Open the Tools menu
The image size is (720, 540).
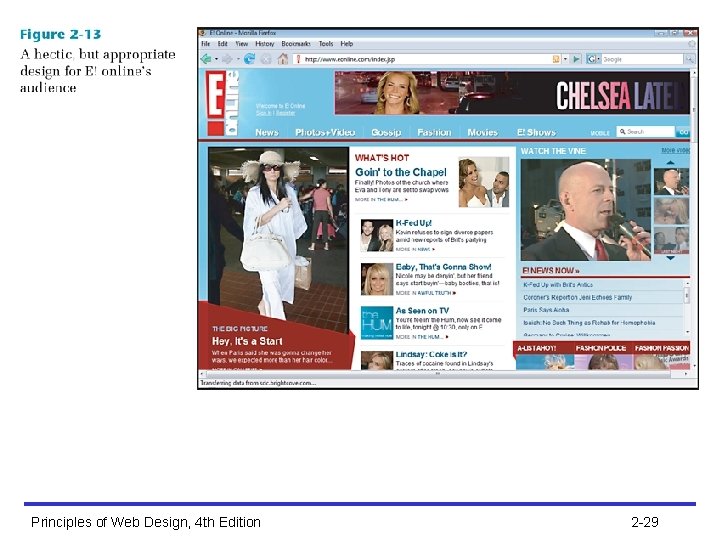[326, 44]
